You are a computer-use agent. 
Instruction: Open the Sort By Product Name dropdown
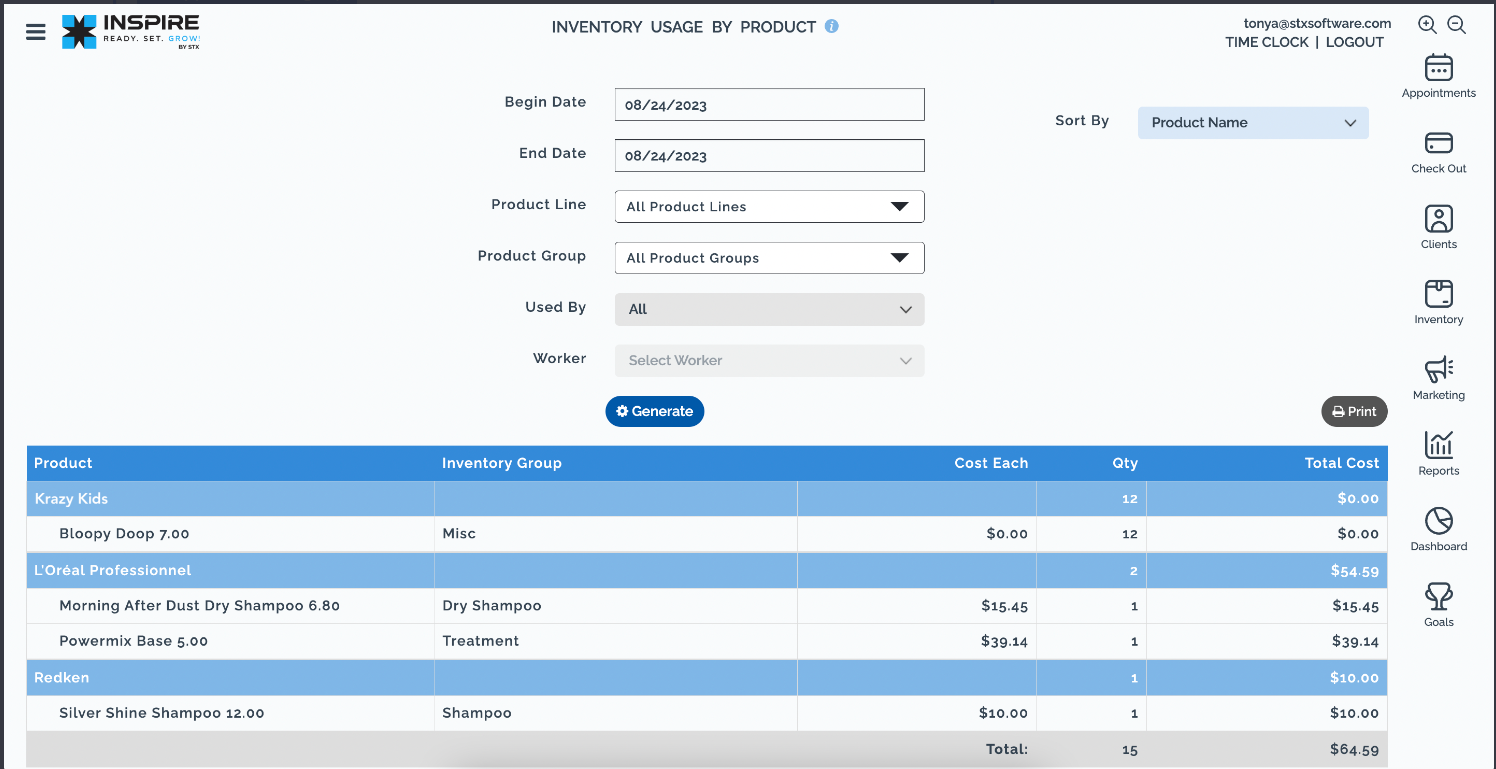point(1252,123)
